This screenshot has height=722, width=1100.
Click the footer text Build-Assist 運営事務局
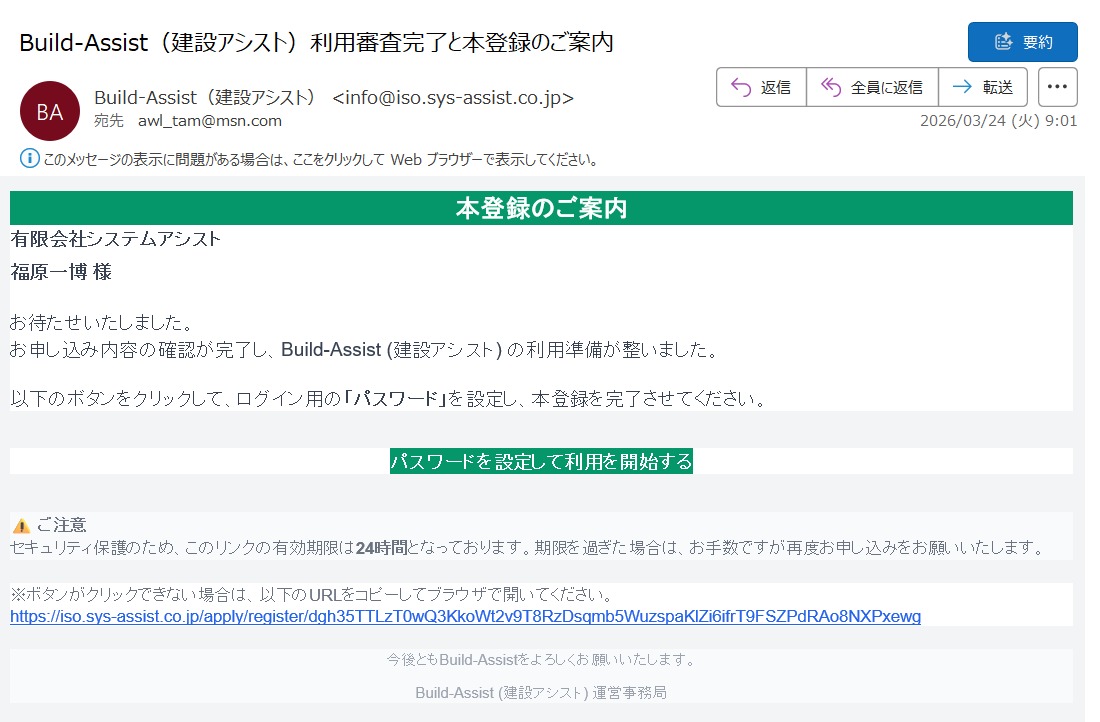[x=541, y=692]
